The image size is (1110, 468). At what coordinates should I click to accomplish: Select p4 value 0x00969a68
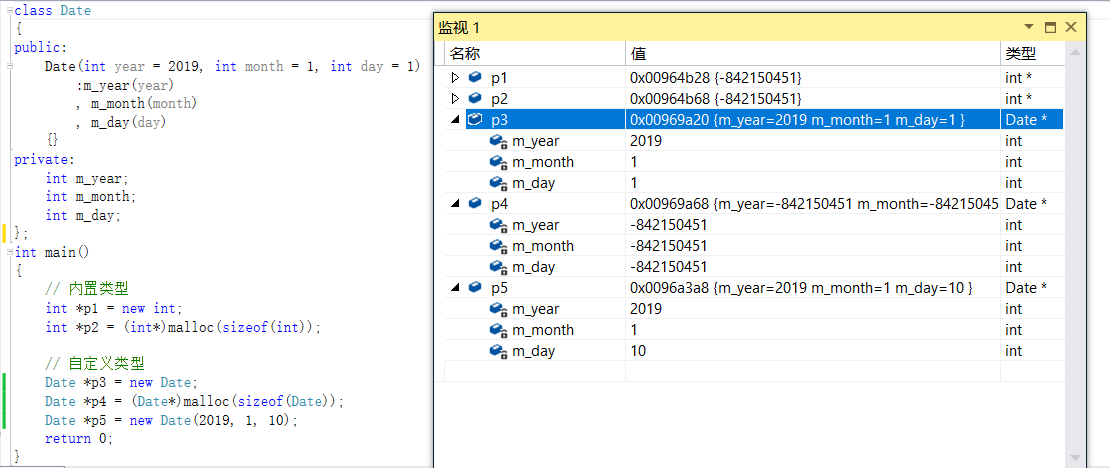(670, 204)
